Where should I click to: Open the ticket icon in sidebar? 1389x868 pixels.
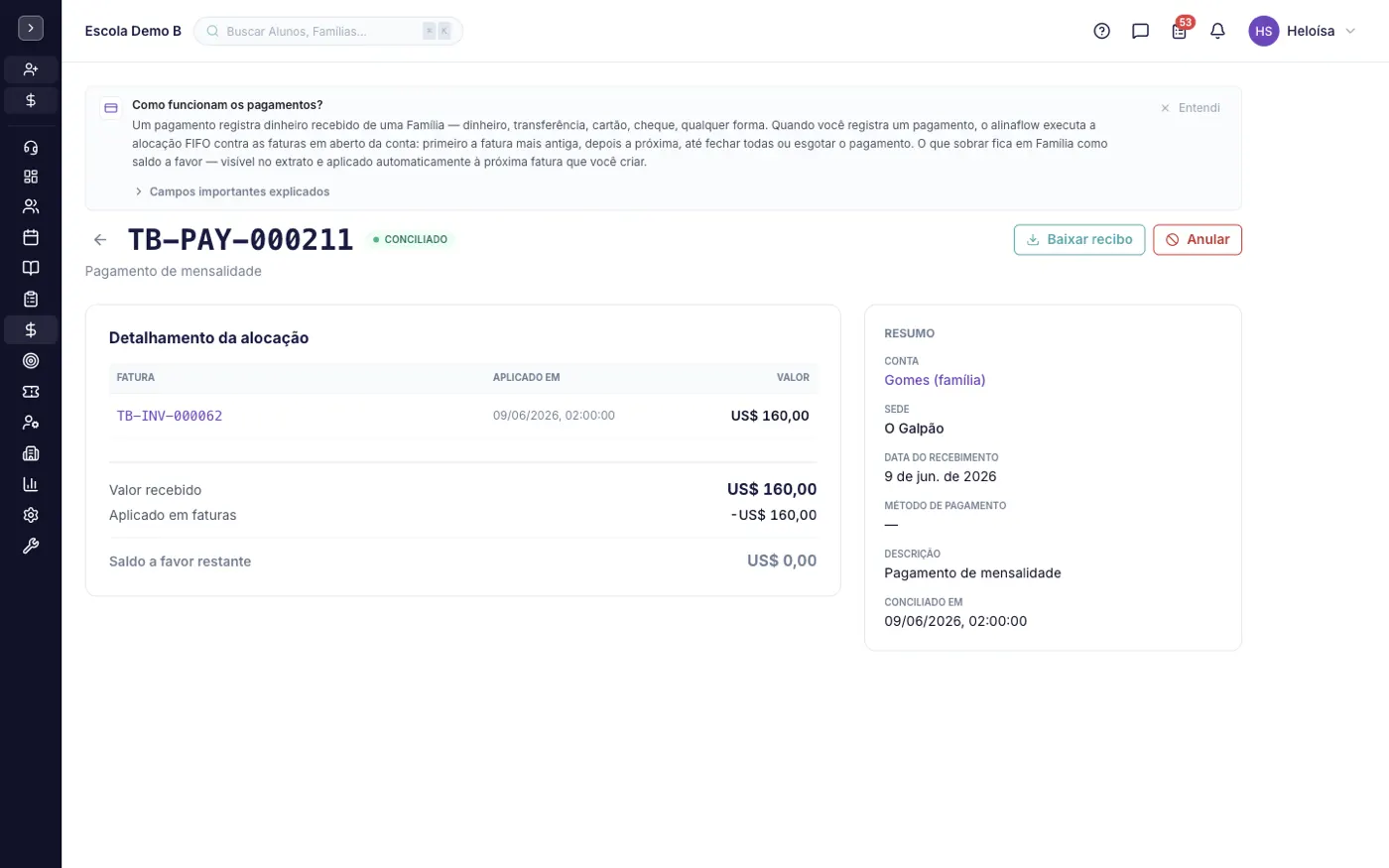tap(31, 392)
